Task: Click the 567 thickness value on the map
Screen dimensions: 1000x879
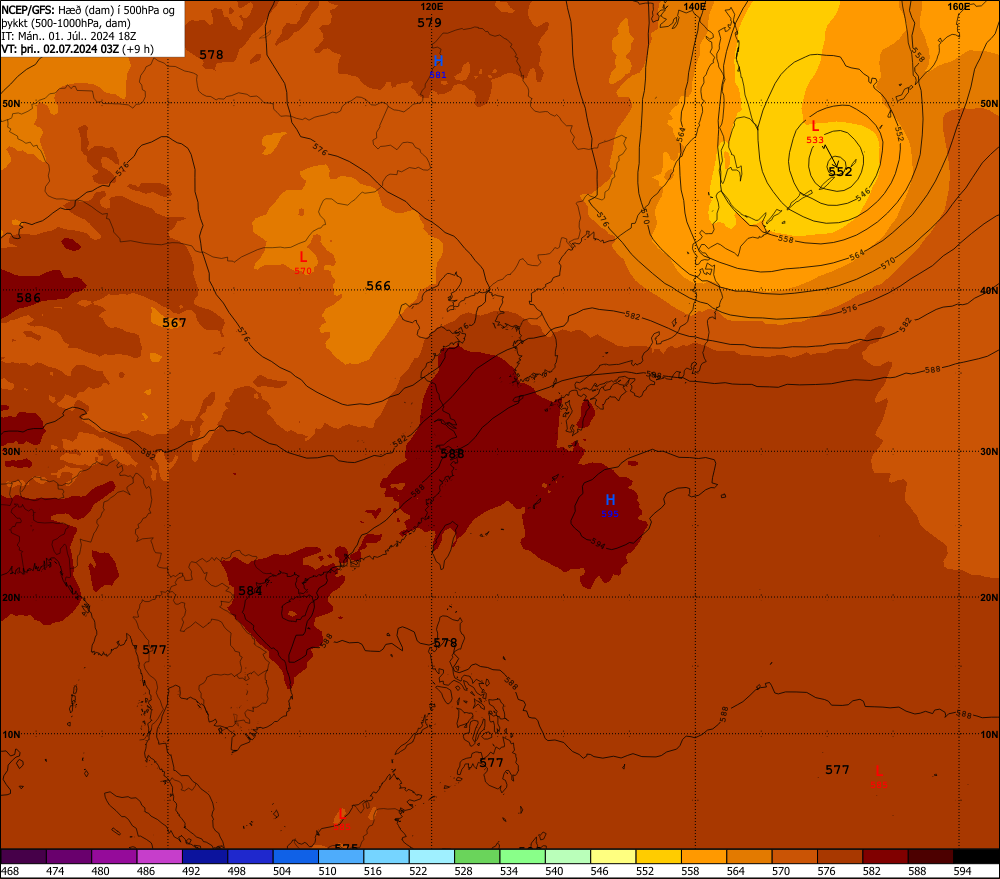Action: (x=174, y=323)
